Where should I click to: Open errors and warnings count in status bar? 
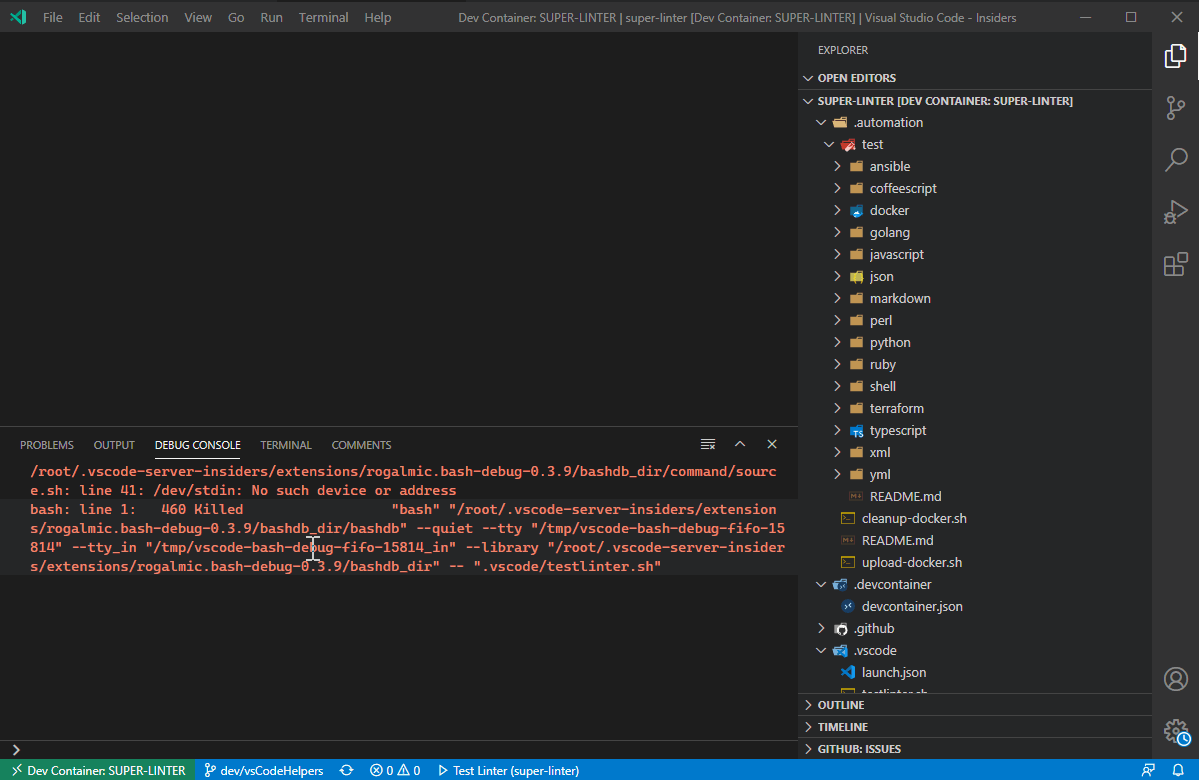click(395, 770)
